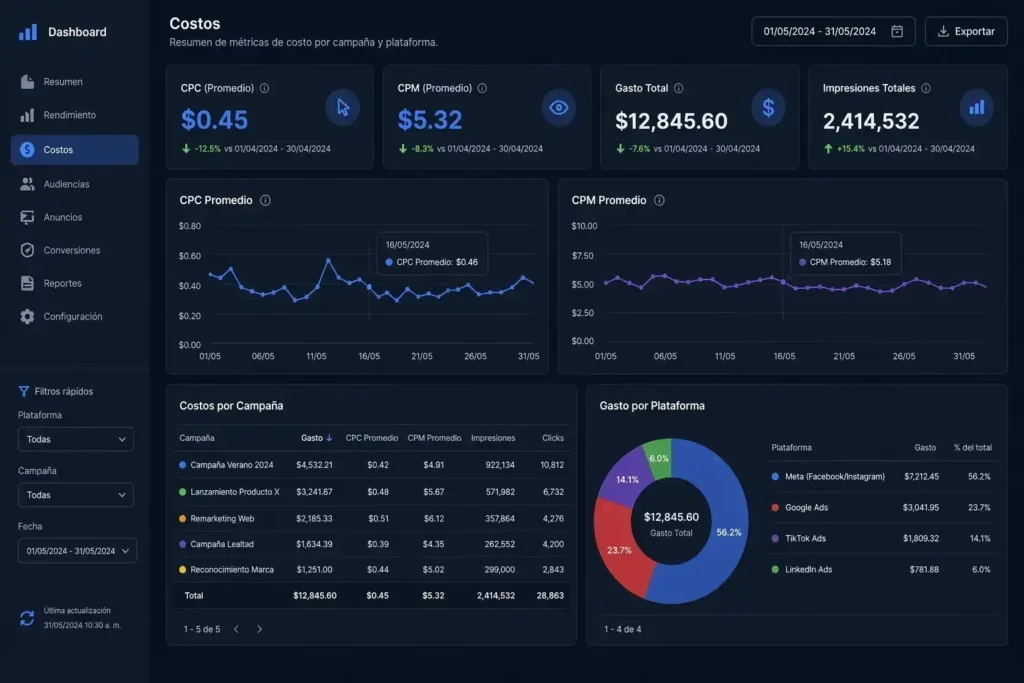Image resolution: width=1024 pixels, height=683 pixels.
Task: Click the bar chart icon in Impresiones Totales card
Action: tap(976, 108)
